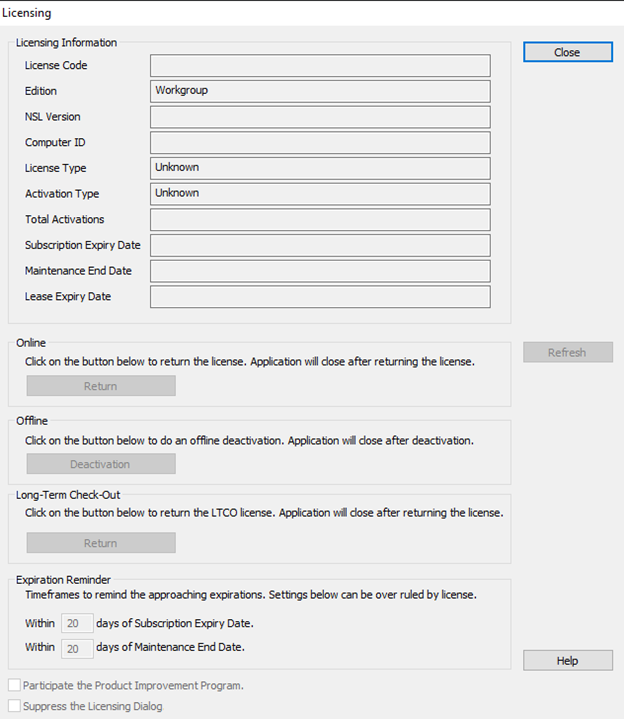The image size is (624, 719).
Task: Click Return under Long-Term Check-Out
Action: (101, 543)
